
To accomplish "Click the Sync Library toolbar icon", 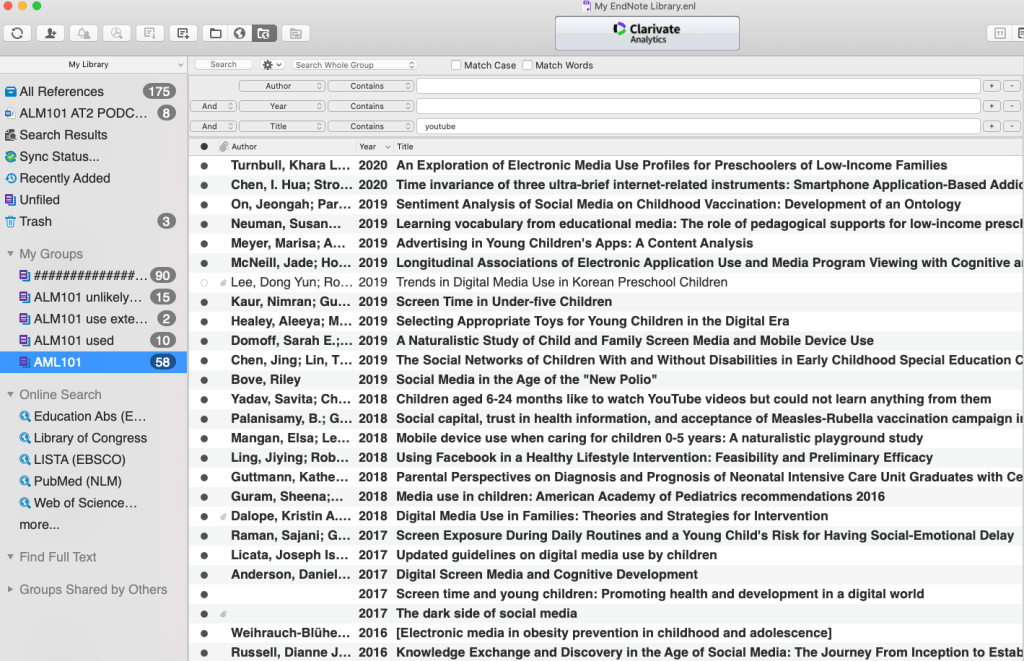I will point(17,33).
